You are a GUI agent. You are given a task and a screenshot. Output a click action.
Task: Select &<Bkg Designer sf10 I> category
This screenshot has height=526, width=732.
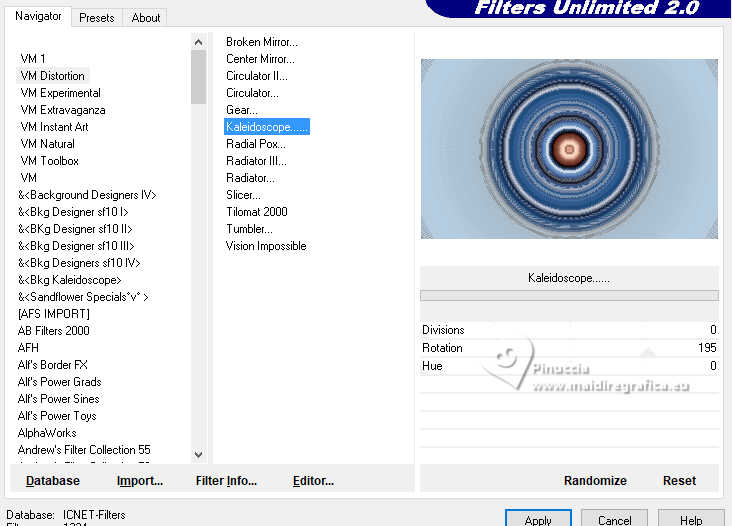coord(73,212)
